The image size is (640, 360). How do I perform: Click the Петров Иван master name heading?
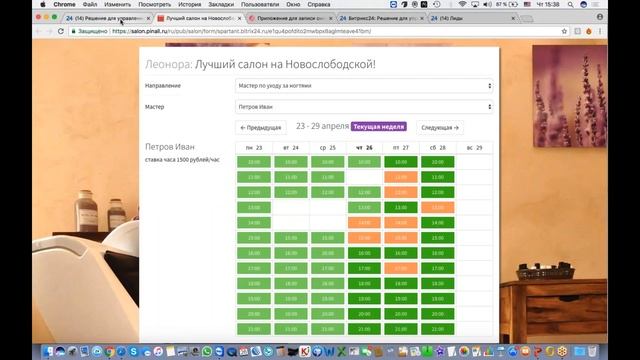pos(170,147)
